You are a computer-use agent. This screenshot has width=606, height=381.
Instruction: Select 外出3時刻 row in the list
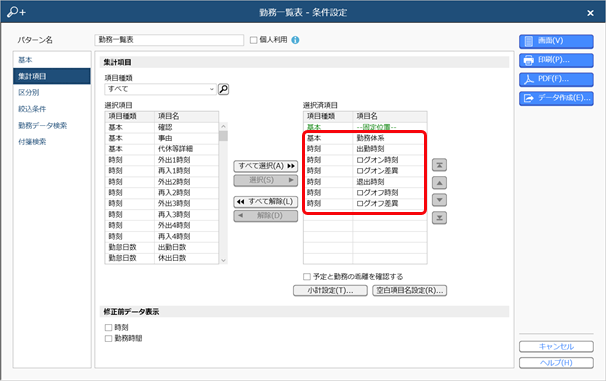(162, 204)
